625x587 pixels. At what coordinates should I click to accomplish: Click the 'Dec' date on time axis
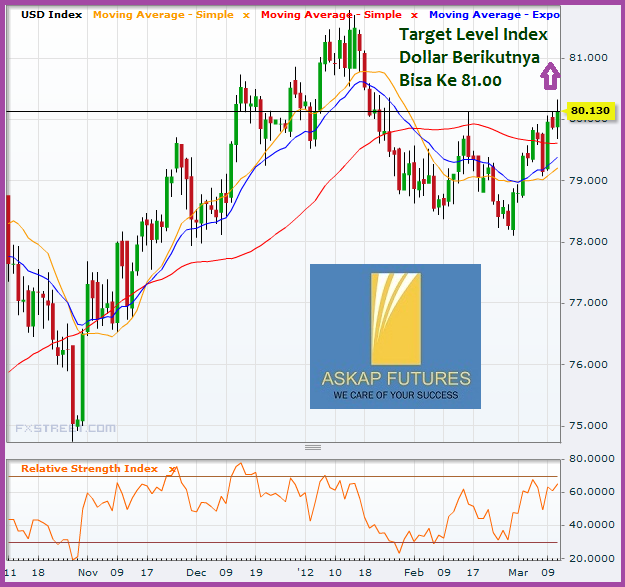197,574
